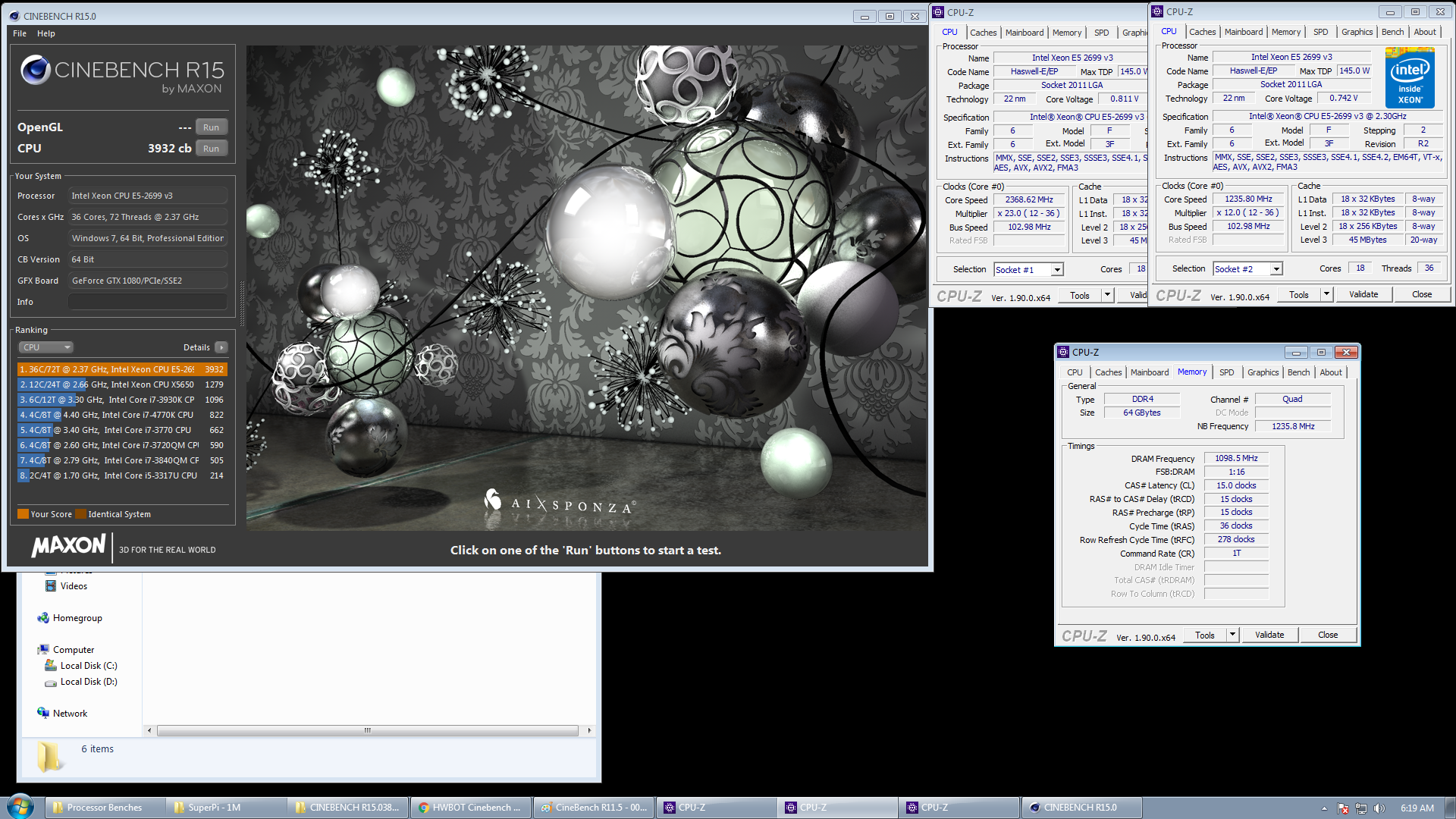Select ranking entry i7-4770K 822
1456x819 pixels.
pyautogui.click(x=122, y=415)
